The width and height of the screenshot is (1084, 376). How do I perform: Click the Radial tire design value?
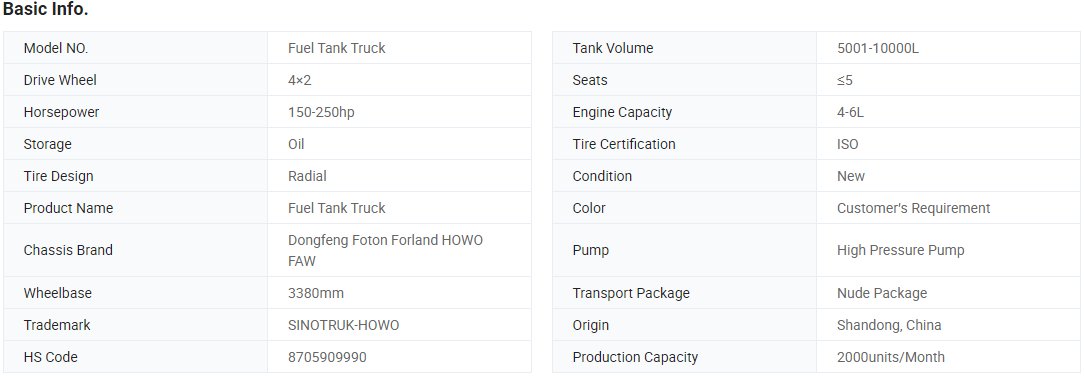point(307,176)
